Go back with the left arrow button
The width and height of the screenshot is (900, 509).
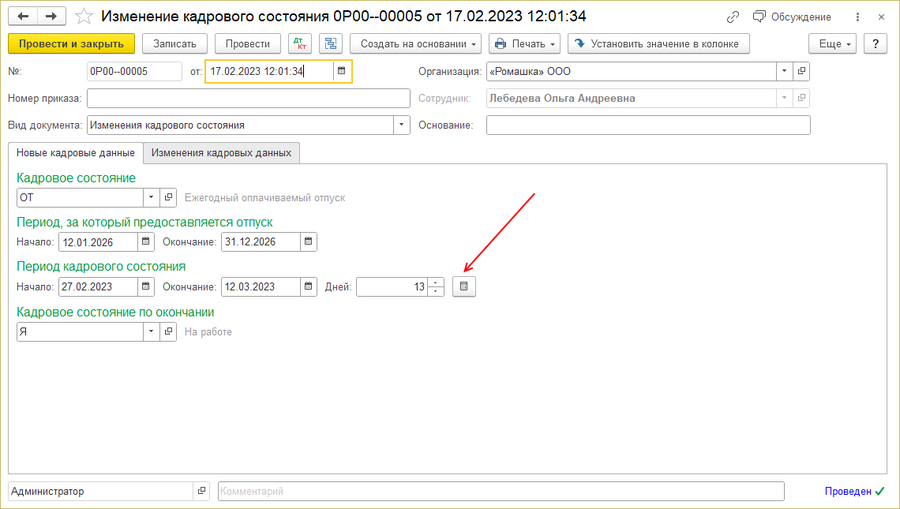[23, 16]
